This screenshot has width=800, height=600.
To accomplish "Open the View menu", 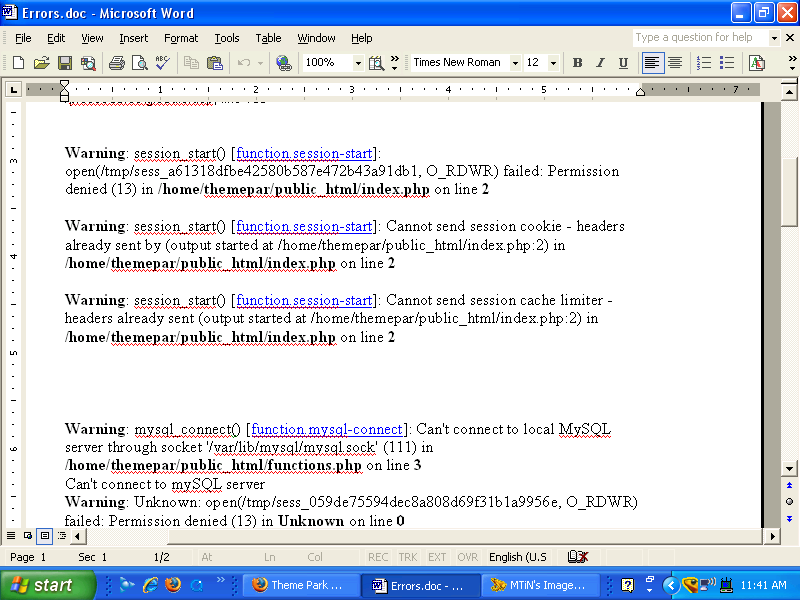I will [x=92, y=38].
